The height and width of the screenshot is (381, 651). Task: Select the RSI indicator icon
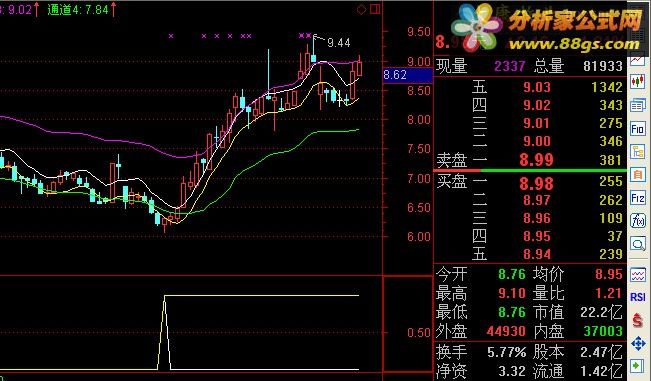pyautogui.click(x=638, y=297)
